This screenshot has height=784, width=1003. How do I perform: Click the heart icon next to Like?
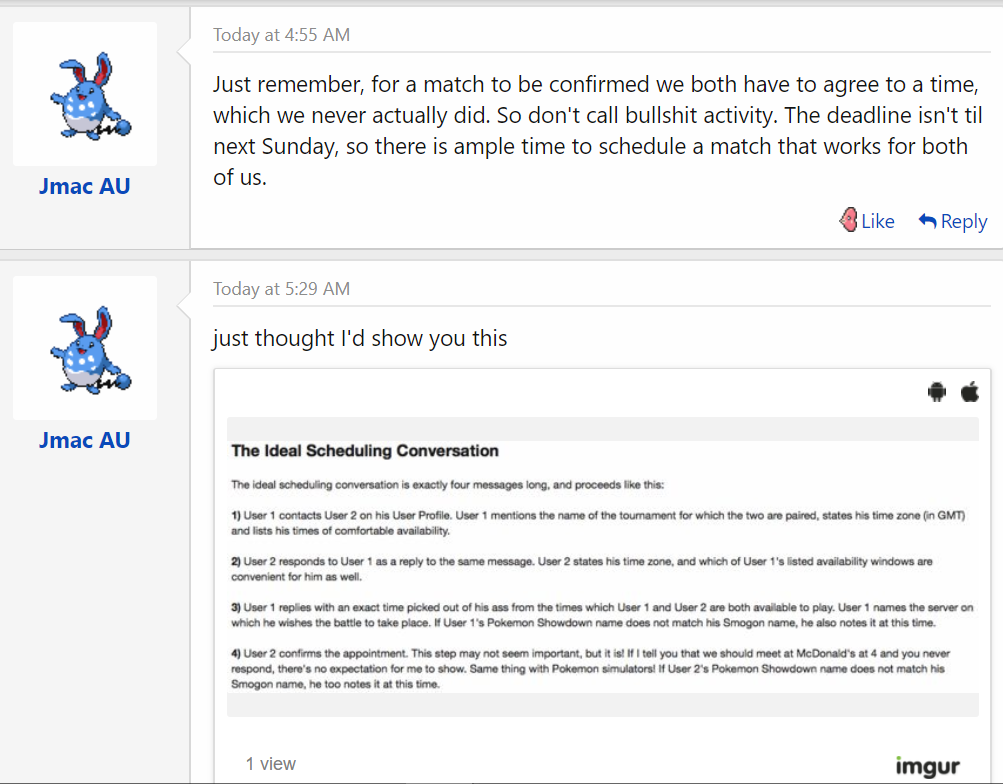[849, 220]
